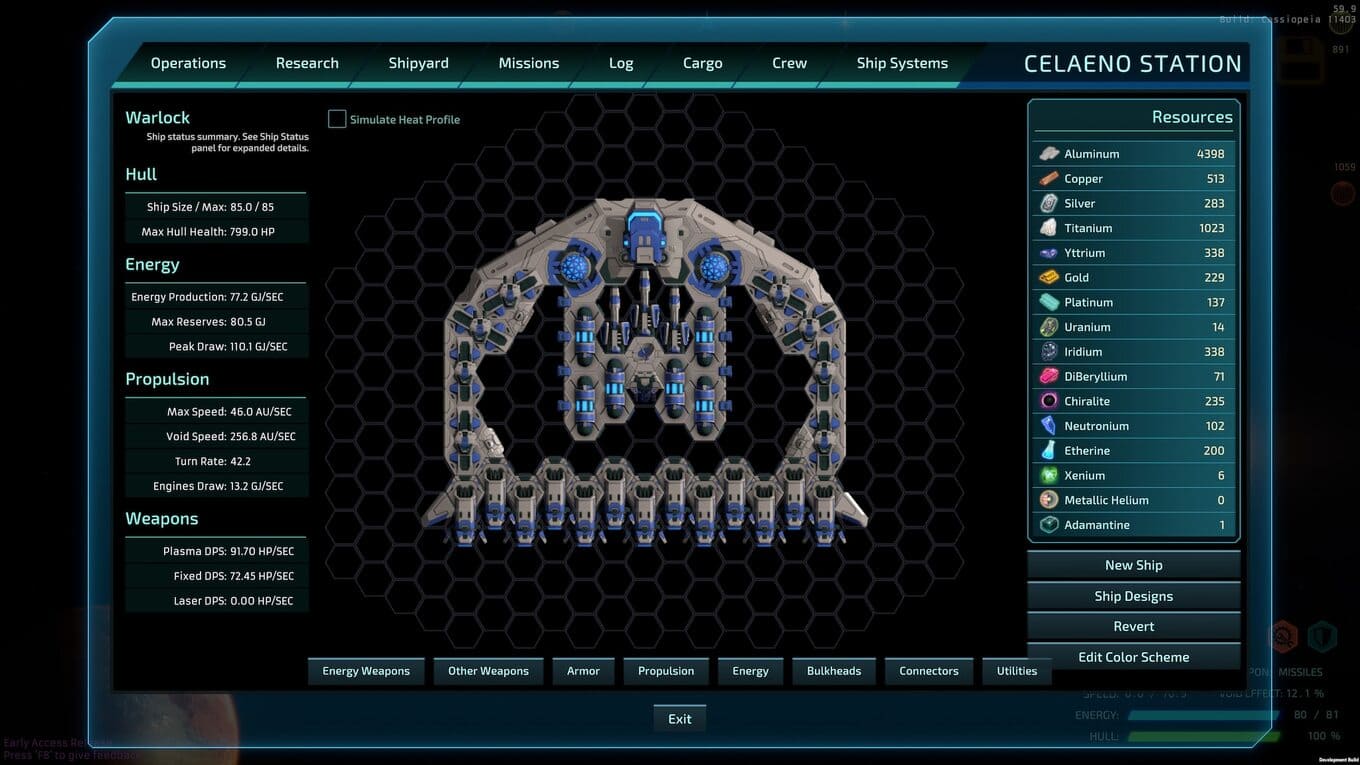Click the Energy parts category button
This screenshot has height=765, width=1360.
(750, 671)
